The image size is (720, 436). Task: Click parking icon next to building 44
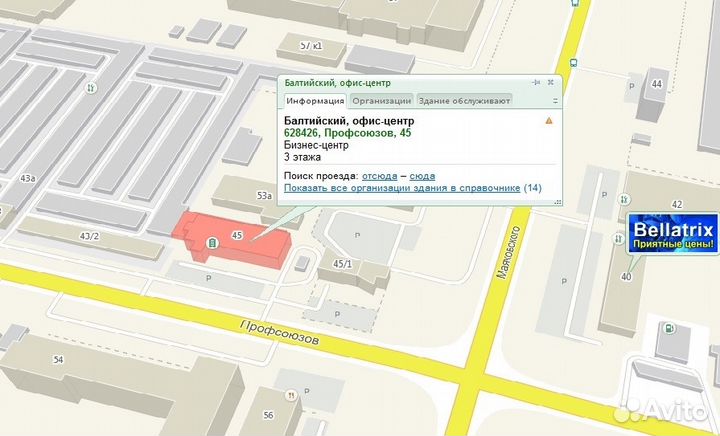631,87
